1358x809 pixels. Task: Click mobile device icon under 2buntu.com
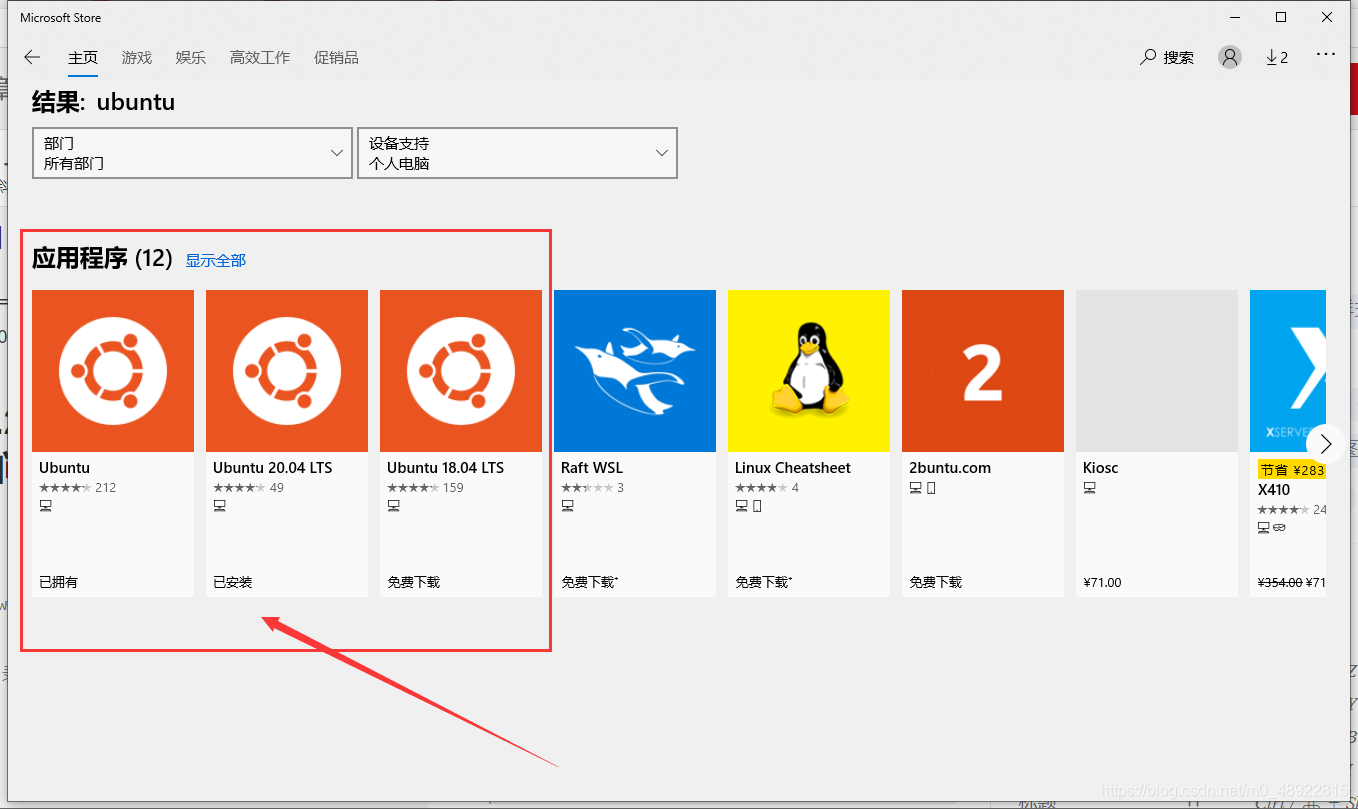pos(931,488)
